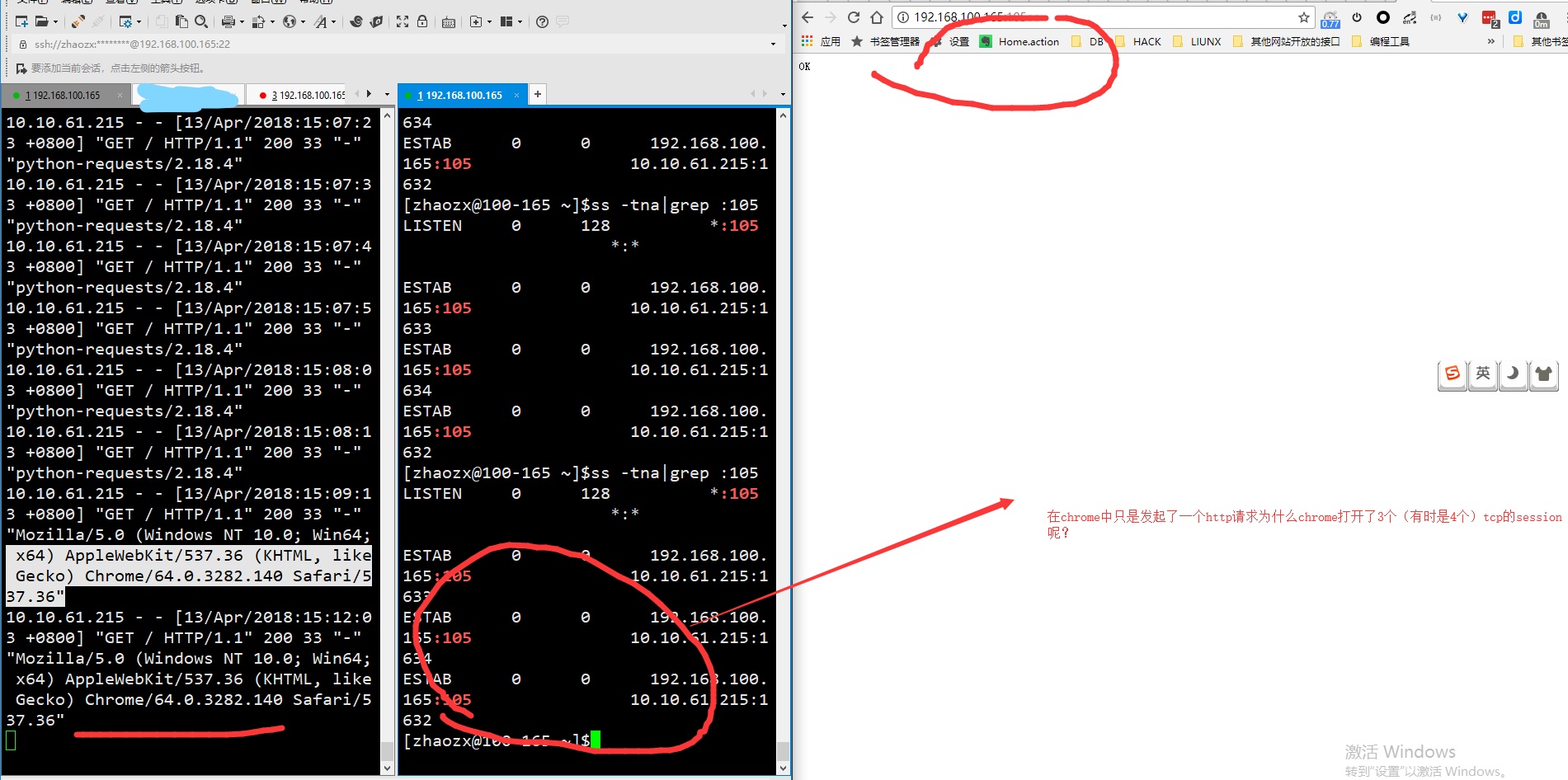Toggle Sogou IME moon half-width mode
This screenshot has width=1568, height=780.
[x=1513, y=374]
